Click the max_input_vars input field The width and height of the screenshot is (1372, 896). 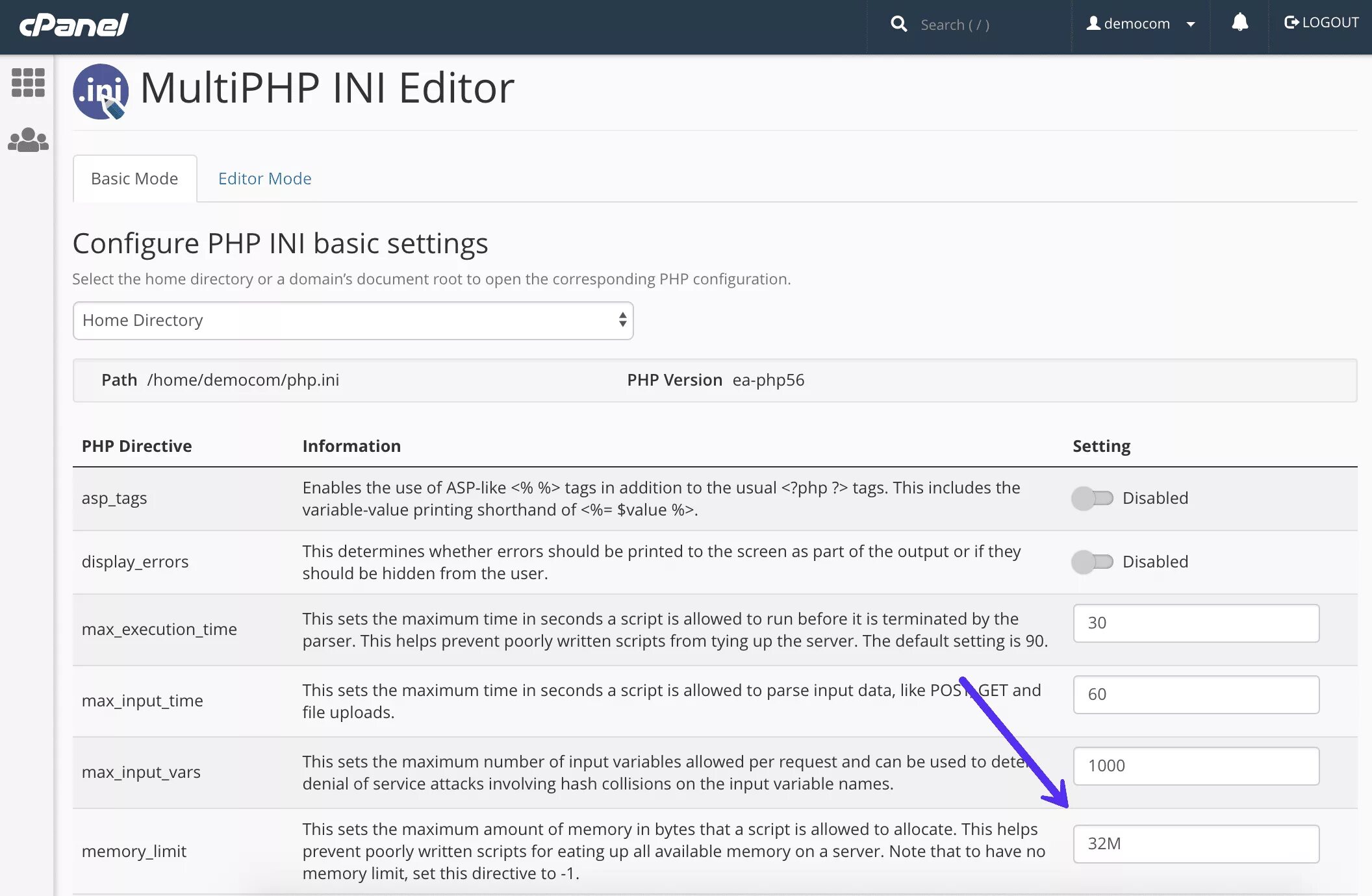point(1196,765)
